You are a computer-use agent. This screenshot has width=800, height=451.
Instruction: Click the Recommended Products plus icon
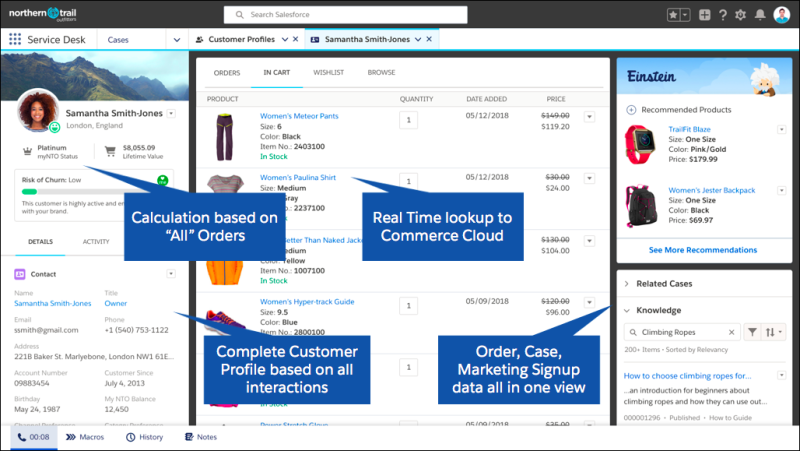tap(631, 110)
